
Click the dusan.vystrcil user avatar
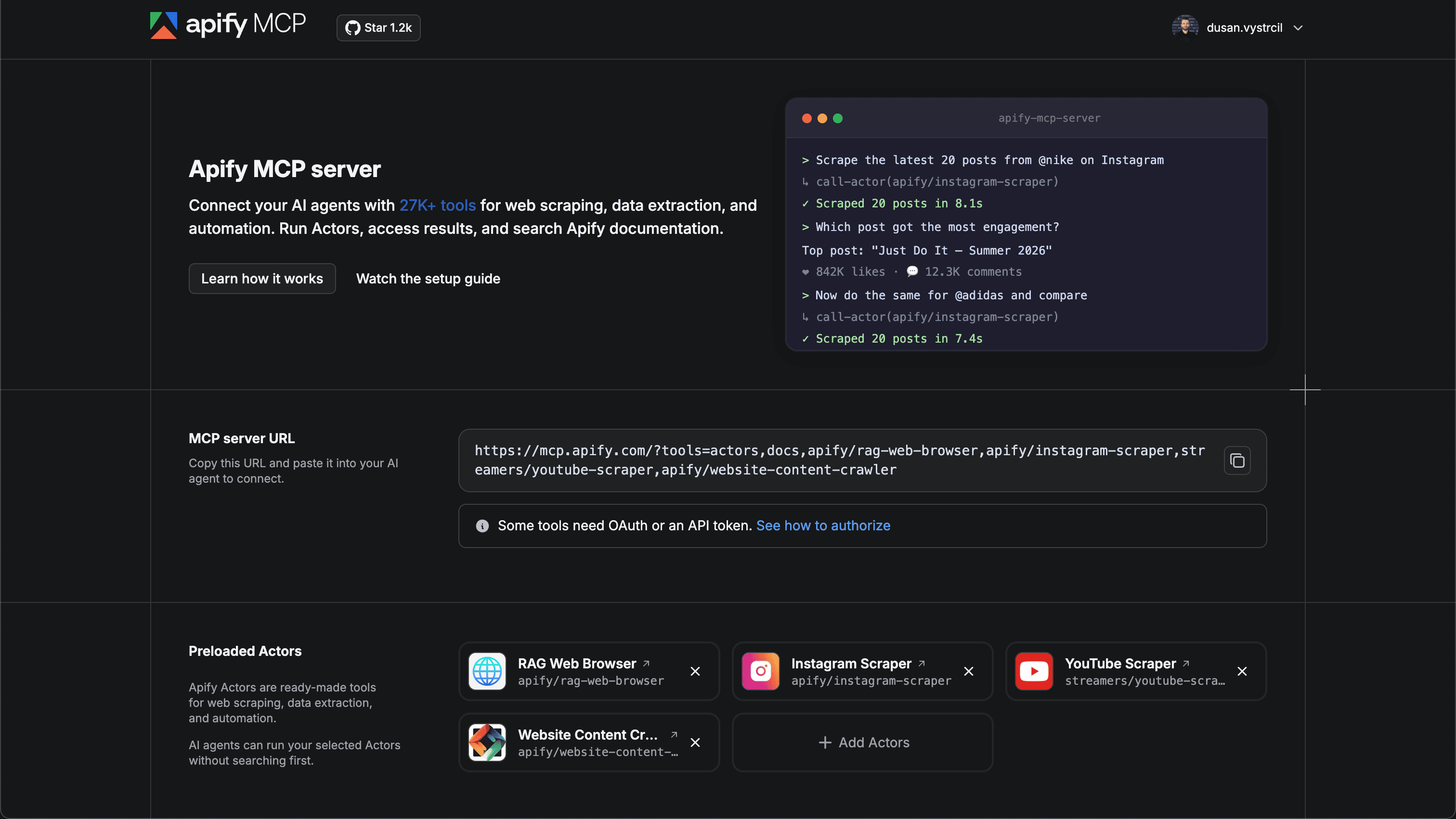pos(1185,28)
